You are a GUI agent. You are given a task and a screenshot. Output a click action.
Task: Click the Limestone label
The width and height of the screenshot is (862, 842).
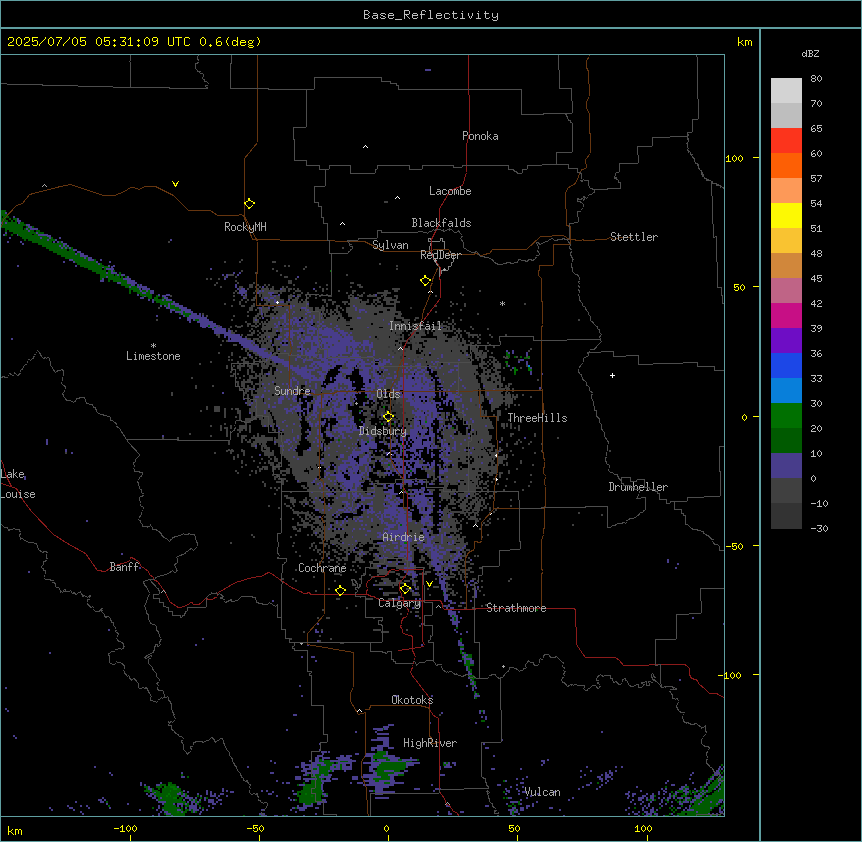(x=153, y=356)
